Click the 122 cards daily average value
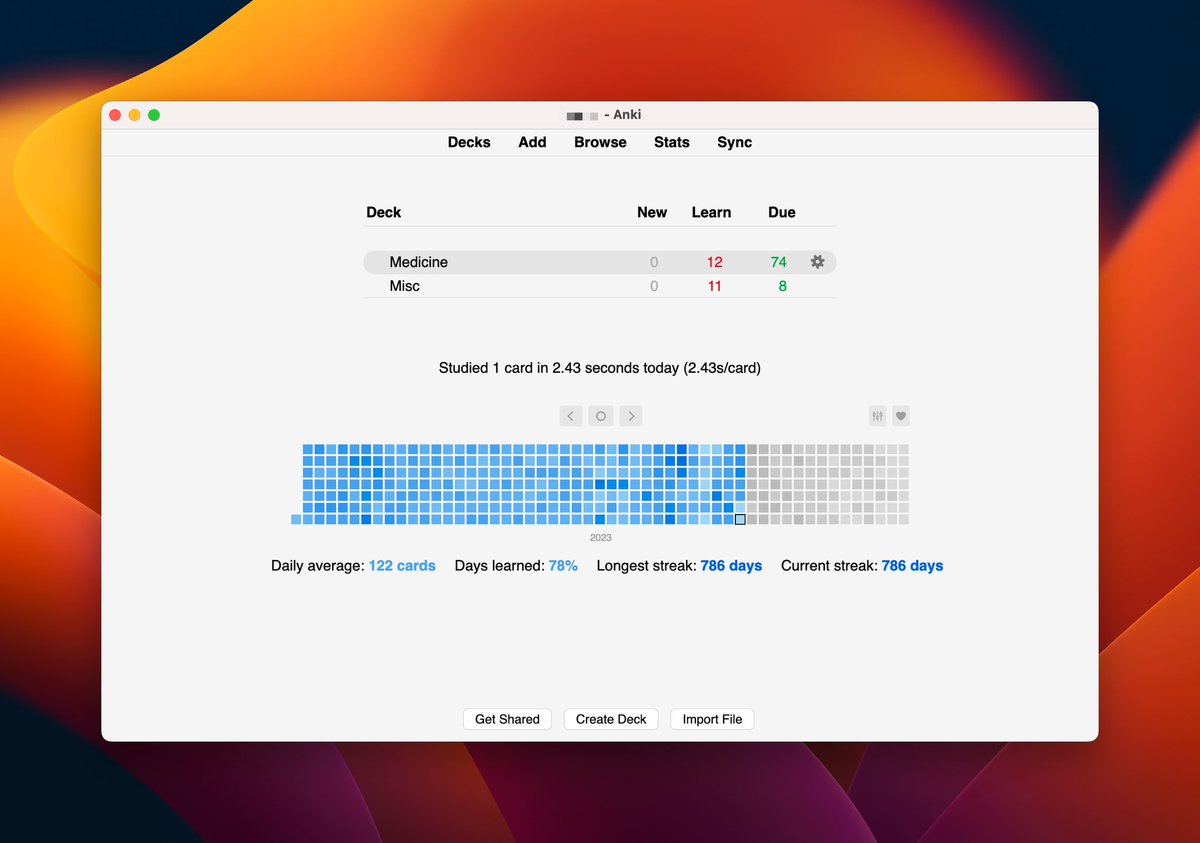This screenshot has width=1200, height=843. pyautogui.click(x=402, y=566)
